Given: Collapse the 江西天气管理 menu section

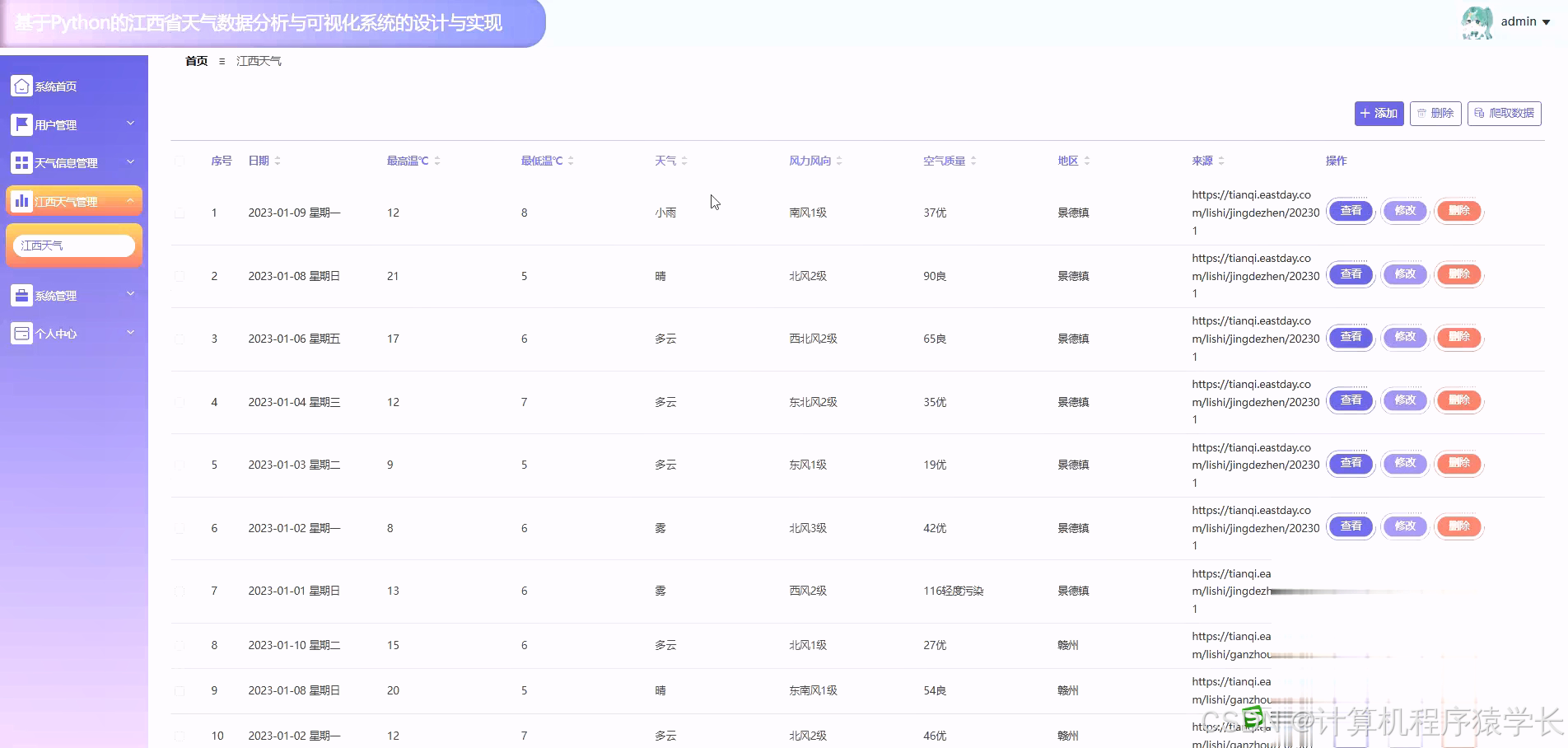Looking at the screenshot, I should pos(130,200).
